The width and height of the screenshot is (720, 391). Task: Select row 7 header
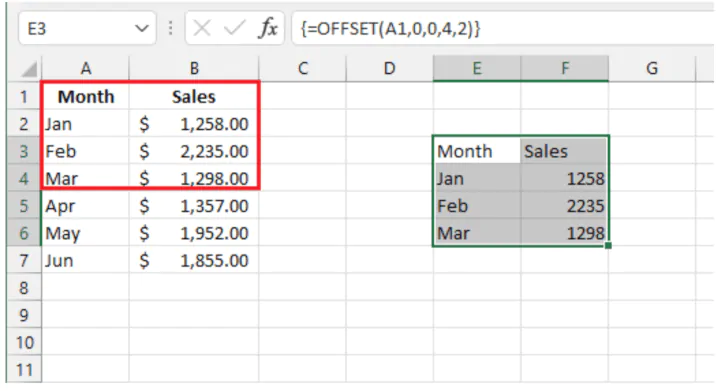point(24,260)
